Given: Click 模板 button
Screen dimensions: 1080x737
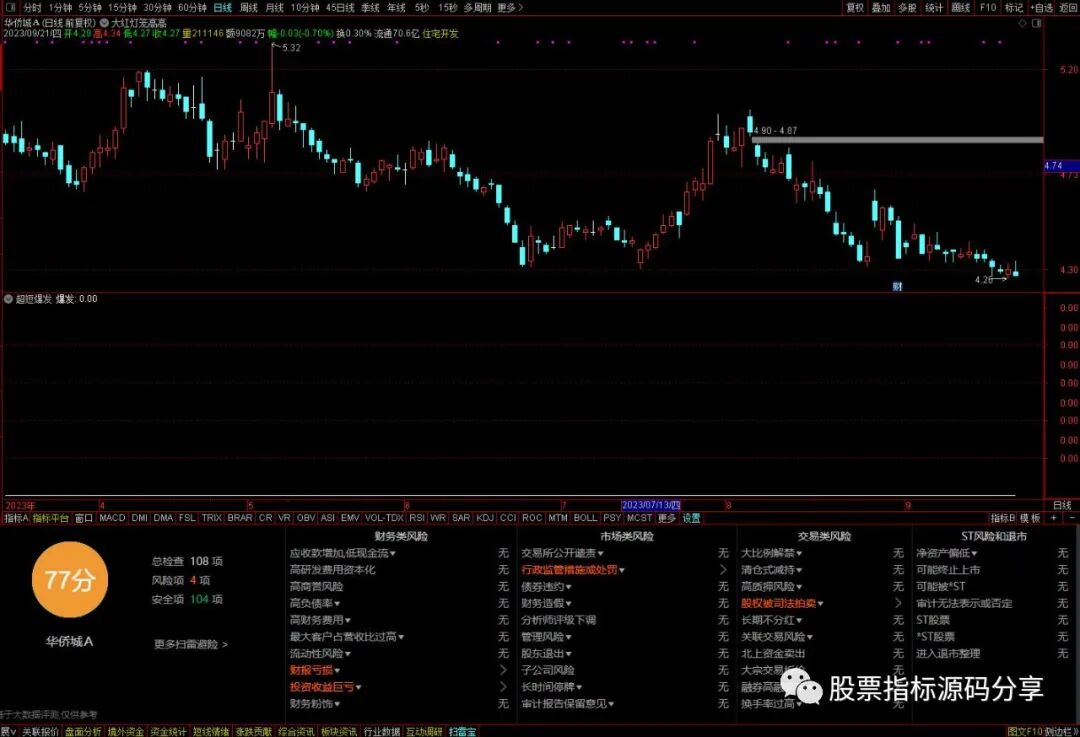Looking at the screenshot, I should 1030,518.
